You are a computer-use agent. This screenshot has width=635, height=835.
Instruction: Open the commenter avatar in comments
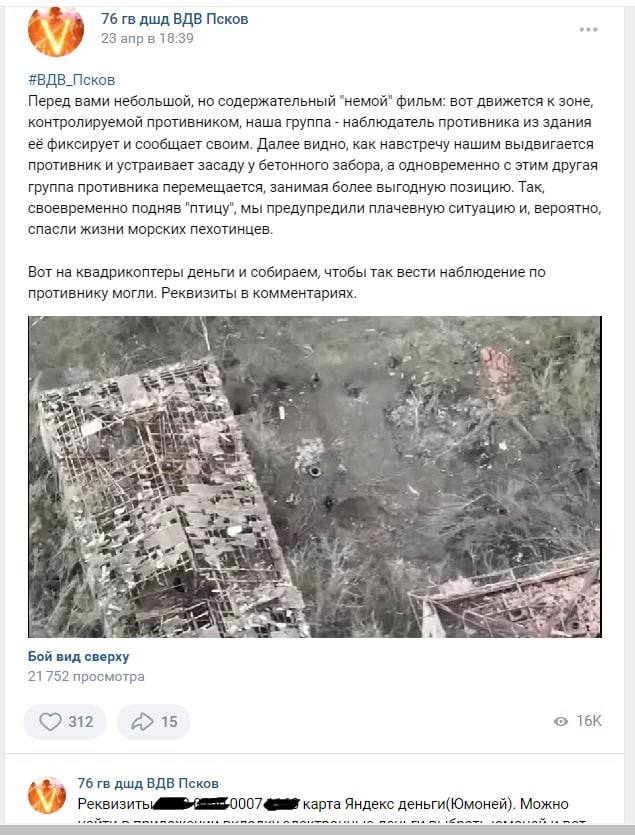point(47,795)
